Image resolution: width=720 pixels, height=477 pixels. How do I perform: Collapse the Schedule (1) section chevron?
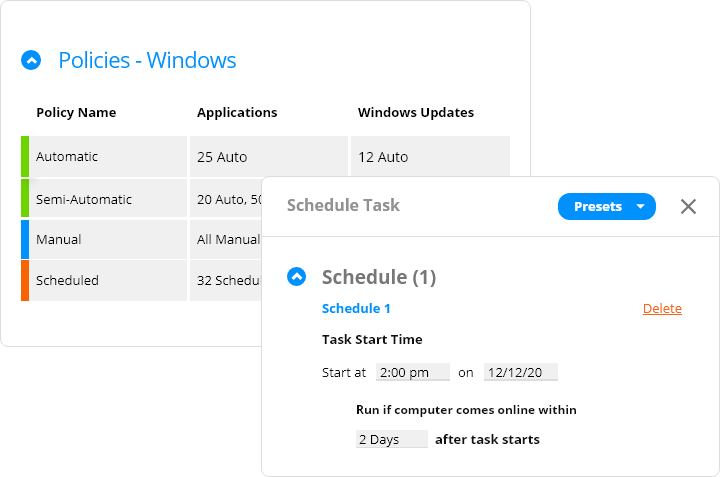click(x=297, y=277)
